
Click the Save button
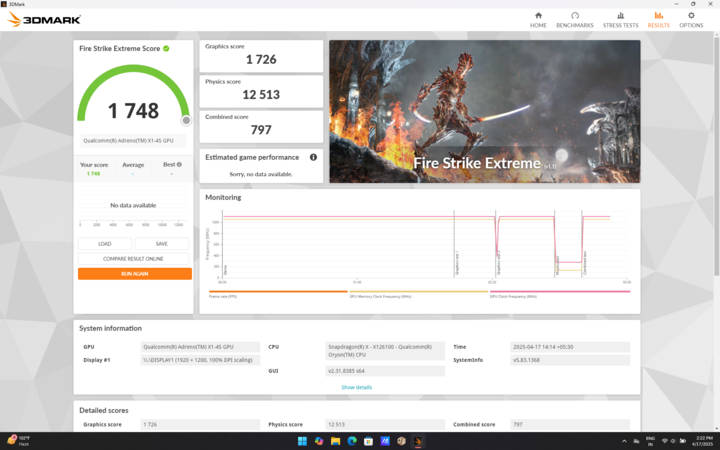[162, 244]
